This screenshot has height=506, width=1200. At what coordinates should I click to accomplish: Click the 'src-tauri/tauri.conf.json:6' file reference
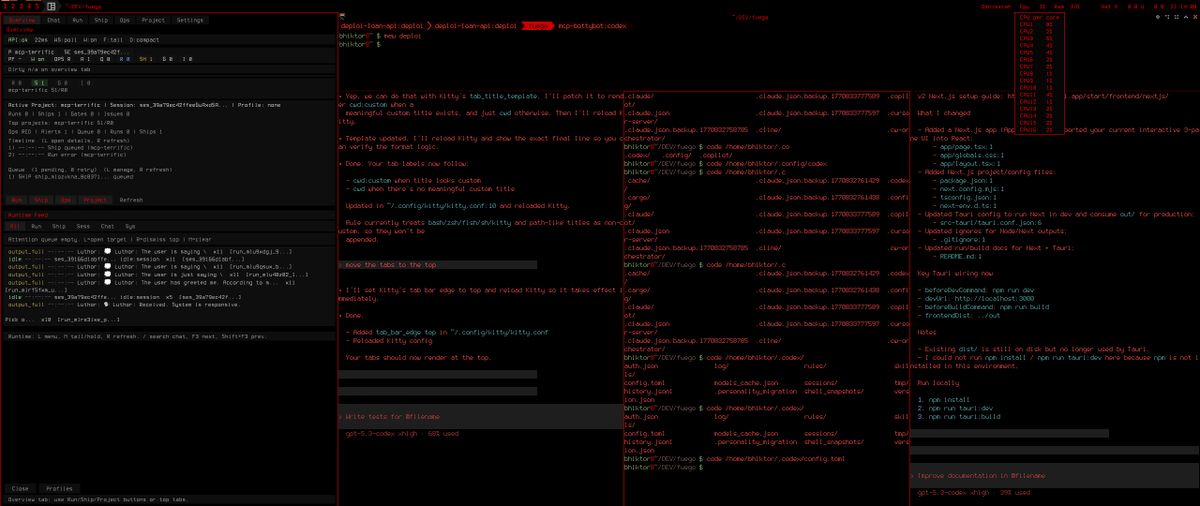click(990, 222)
